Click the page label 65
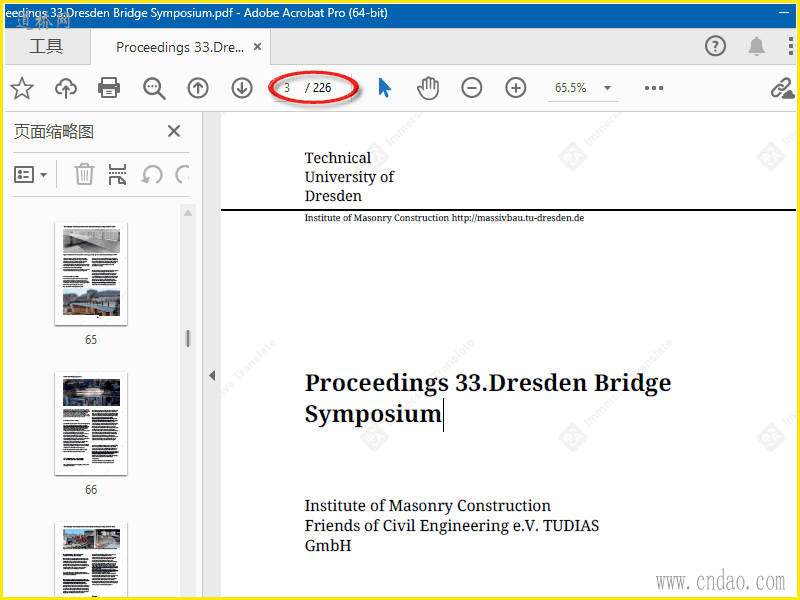The height and width of the screenshot is (600, 800). 91,340
